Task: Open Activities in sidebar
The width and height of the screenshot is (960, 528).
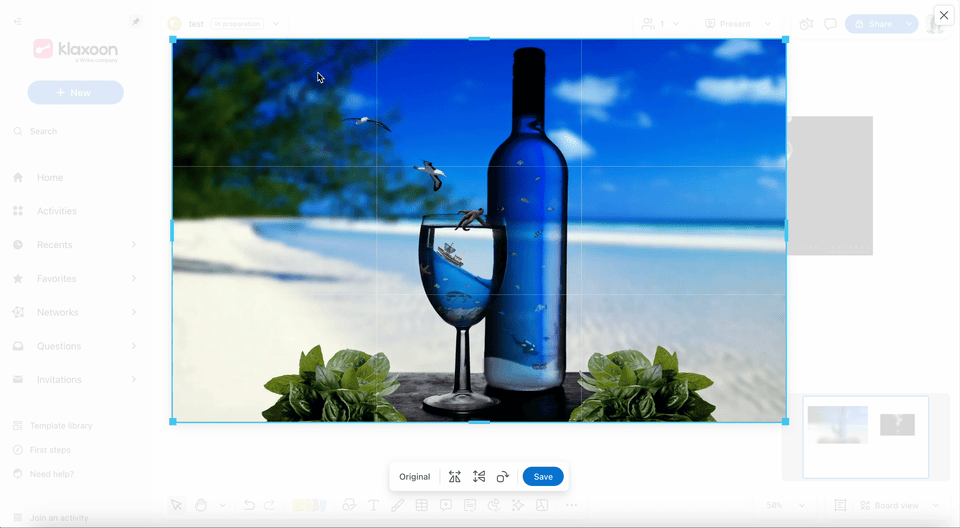Action: tap(56, 211)
